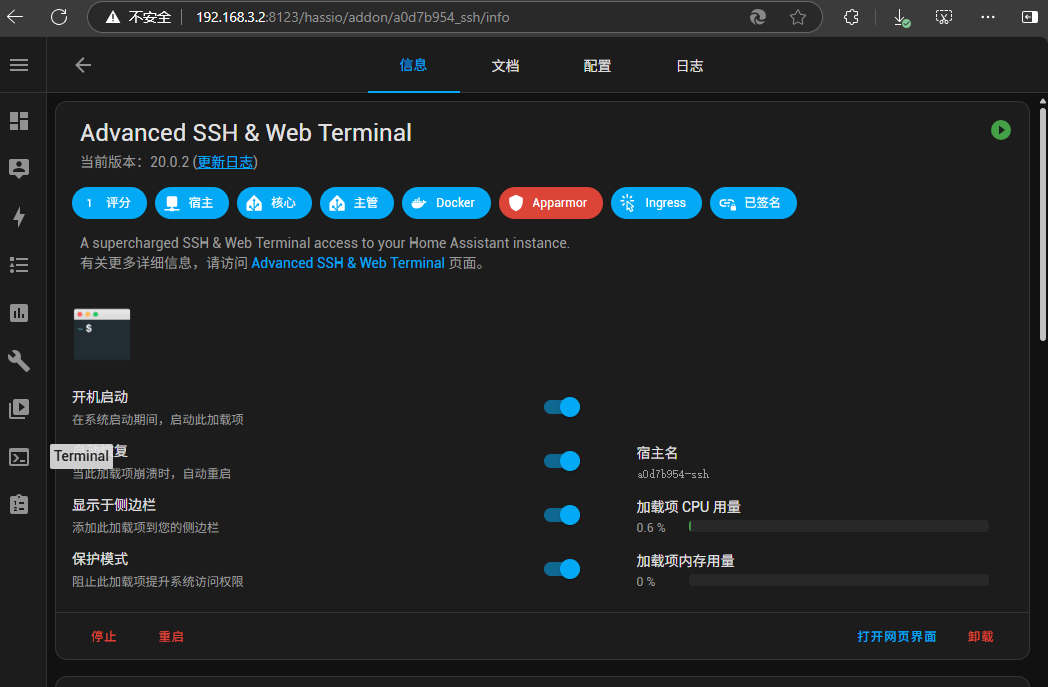Disable the 保护模式 toggle

click(562, 569)
